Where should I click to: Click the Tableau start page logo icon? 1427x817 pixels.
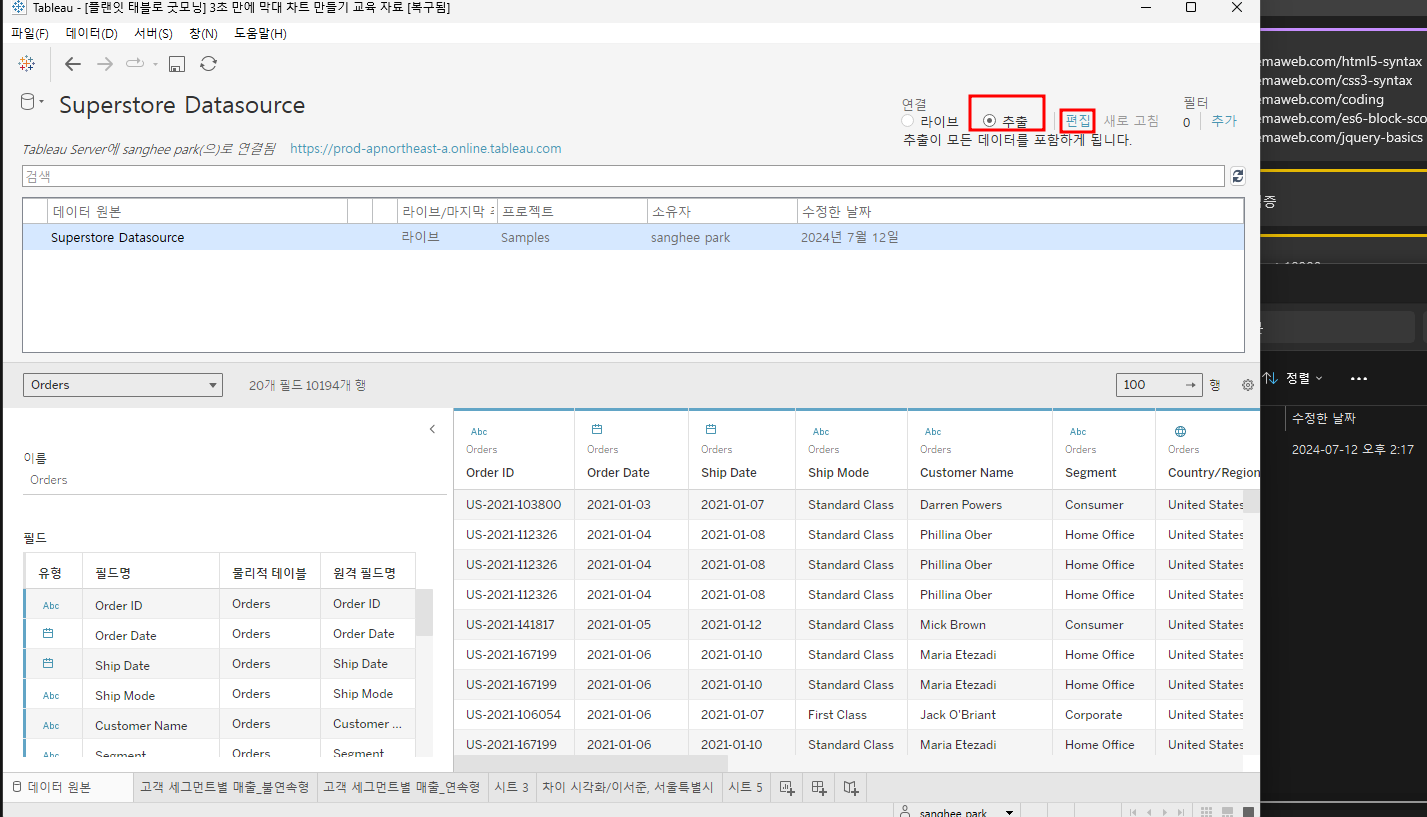(27, 64)
